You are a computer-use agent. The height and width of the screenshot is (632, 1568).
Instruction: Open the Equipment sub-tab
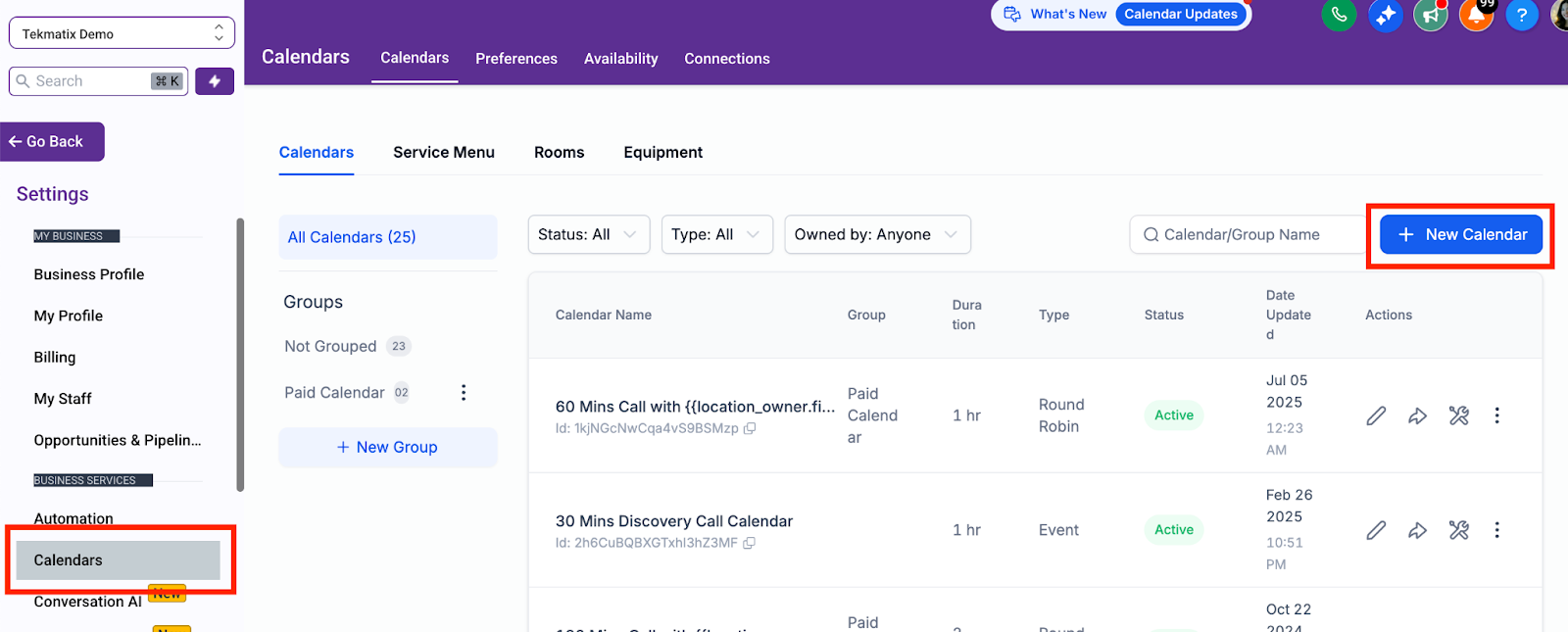point(663,152)
